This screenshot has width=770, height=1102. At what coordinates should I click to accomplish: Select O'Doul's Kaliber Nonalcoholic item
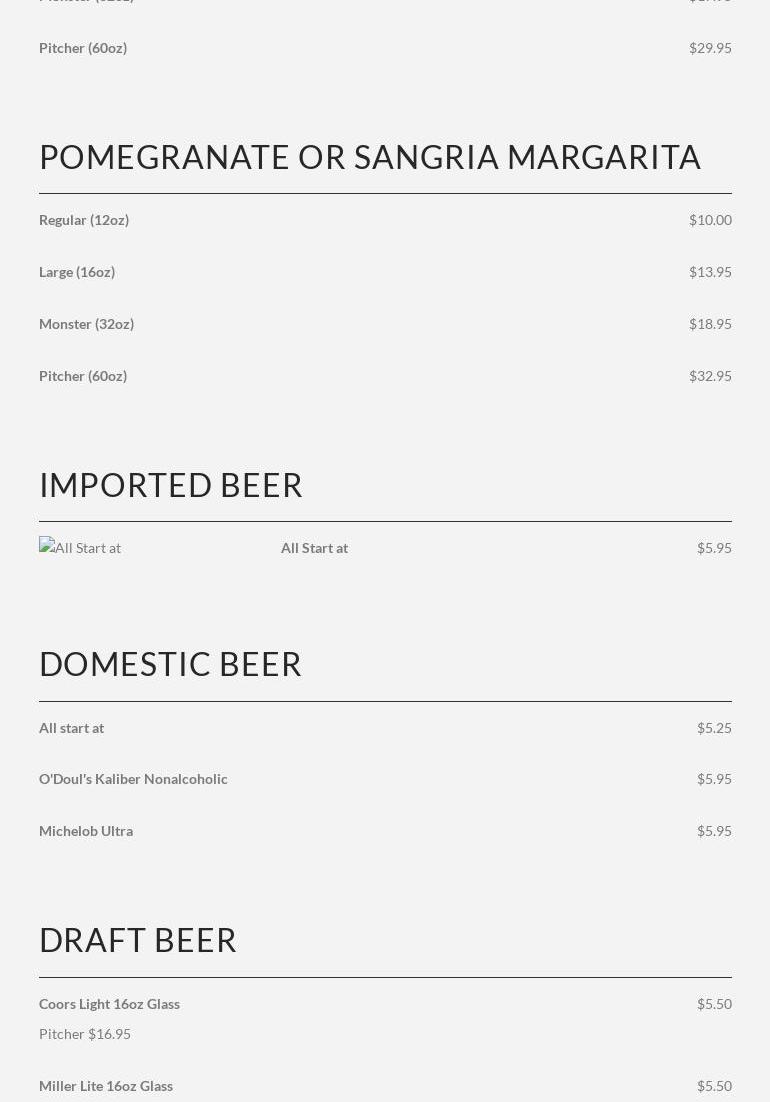coord(133,779)
